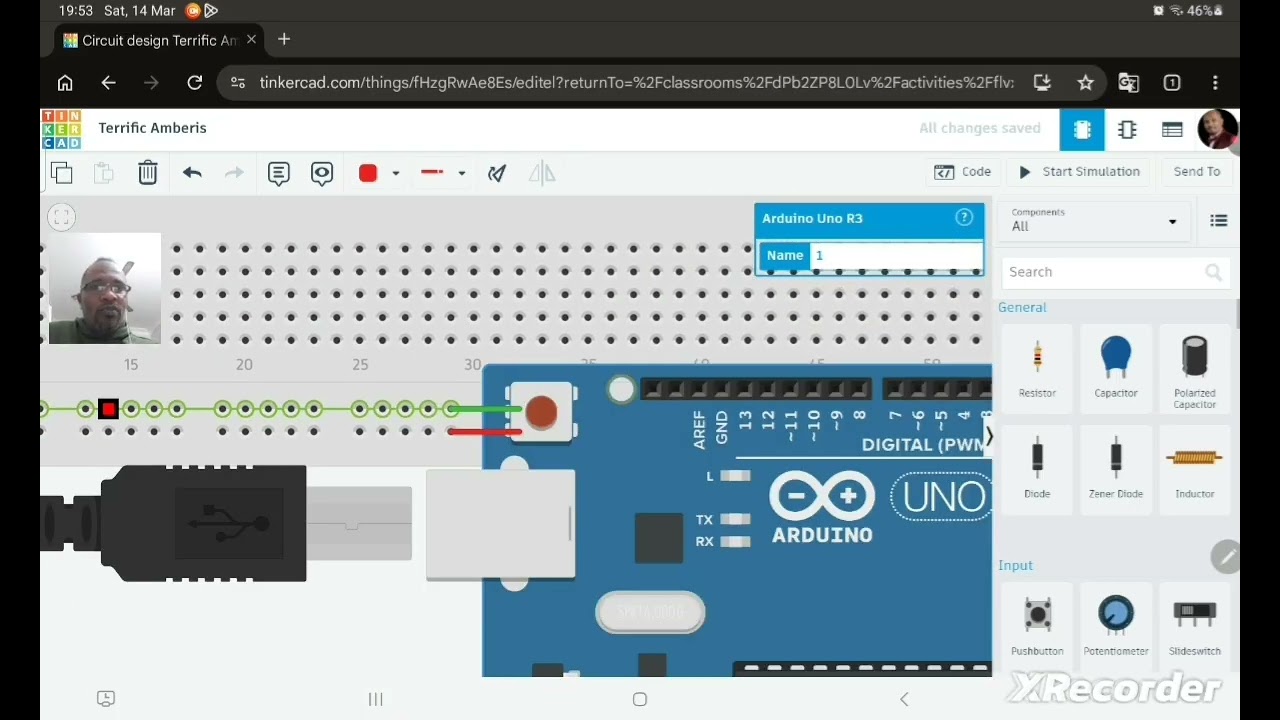
Task: Click the download page icon
Action: [1042, 83]
